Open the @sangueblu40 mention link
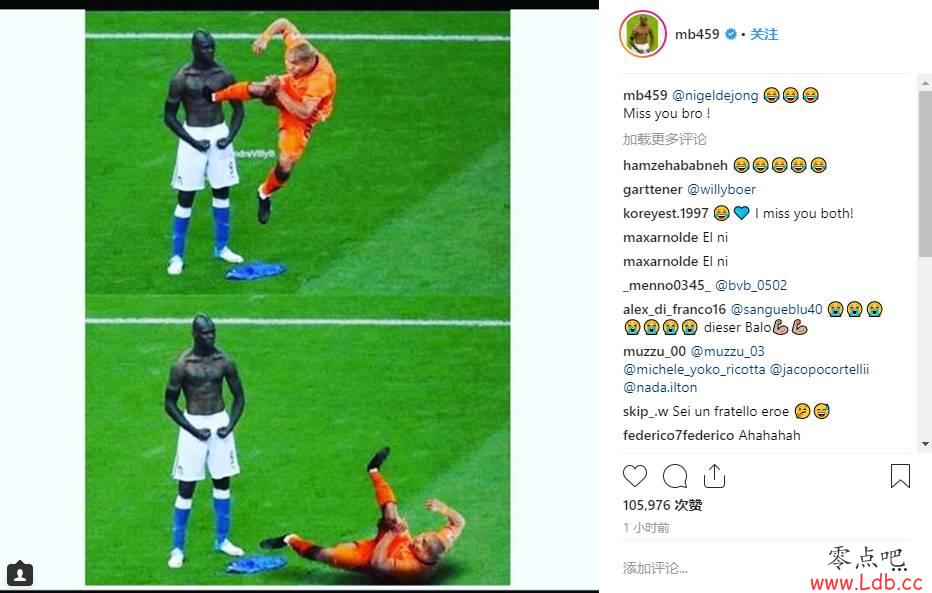The width and height of the screenshot is (932, 593). tap(776, 310)
